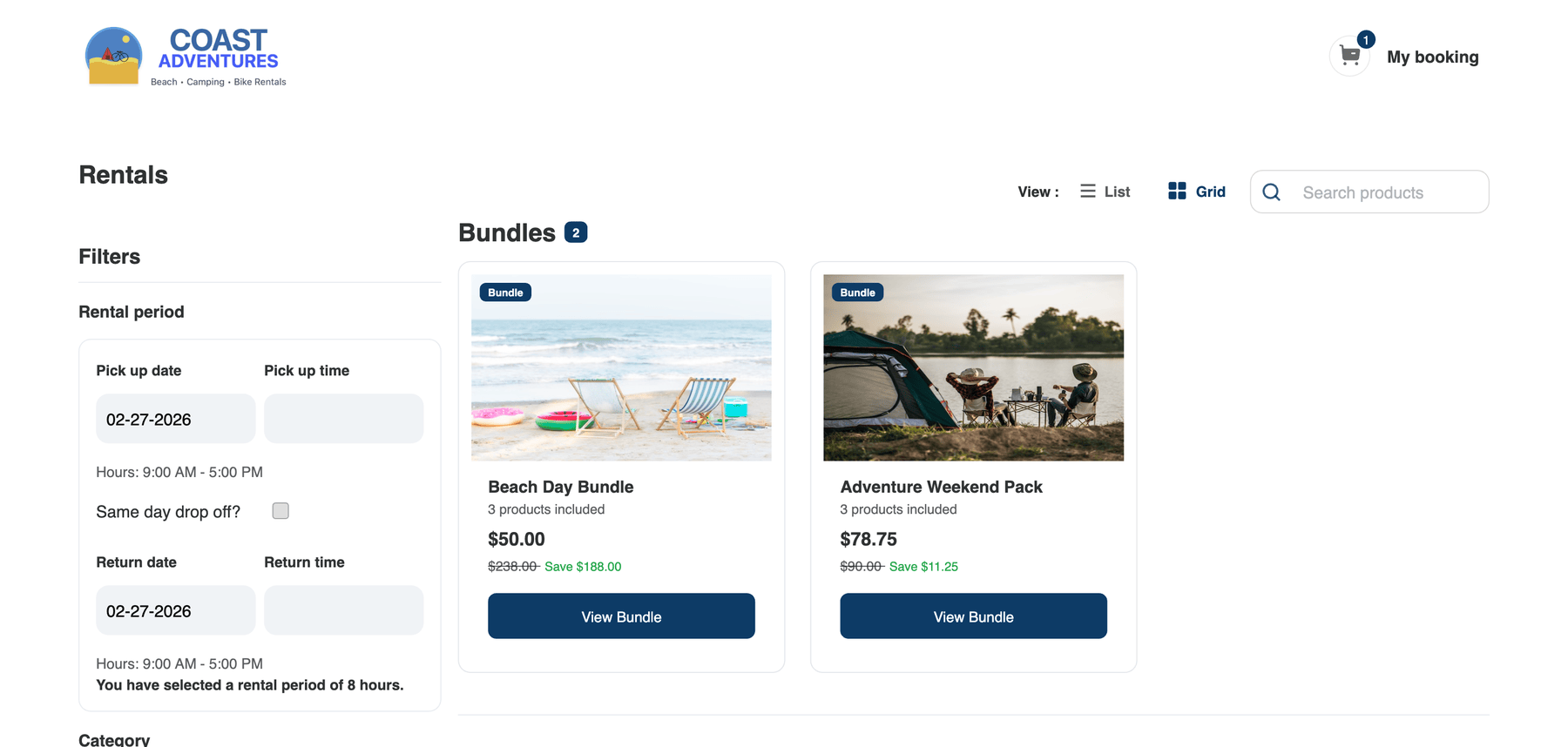Open My booking
1568x747 pixels.
[1433, 57]
